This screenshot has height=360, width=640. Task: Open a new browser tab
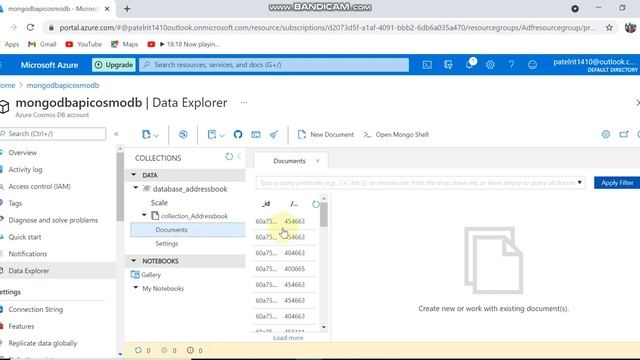(127, 9)
